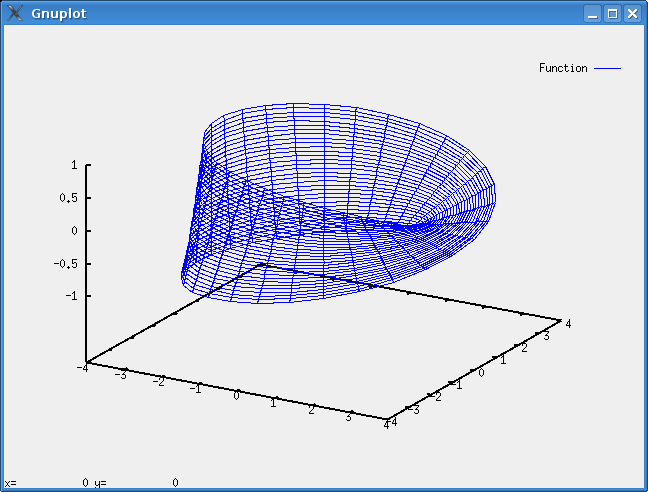
Task: Maximize the Gnuplot window
Action: click(612, 14)
